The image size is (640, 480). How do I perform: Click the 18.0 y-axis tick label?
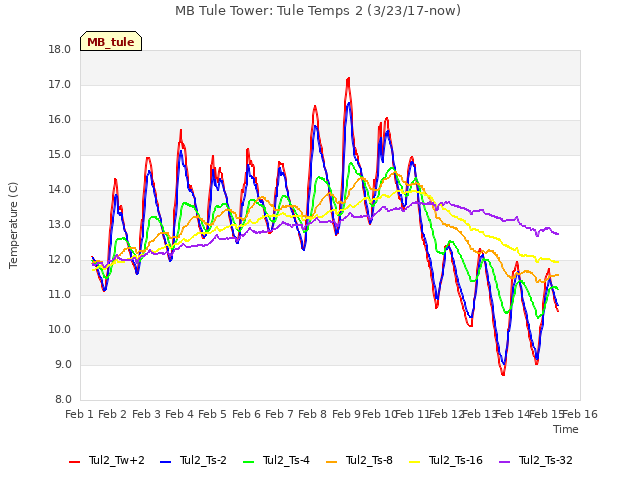coord(60,50)
